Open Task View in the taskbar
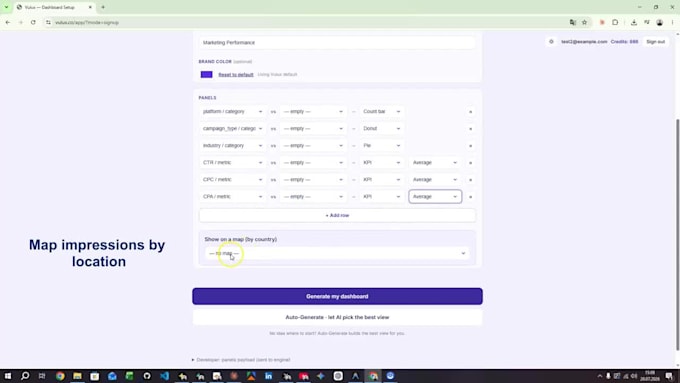 [x=42, y=376]
